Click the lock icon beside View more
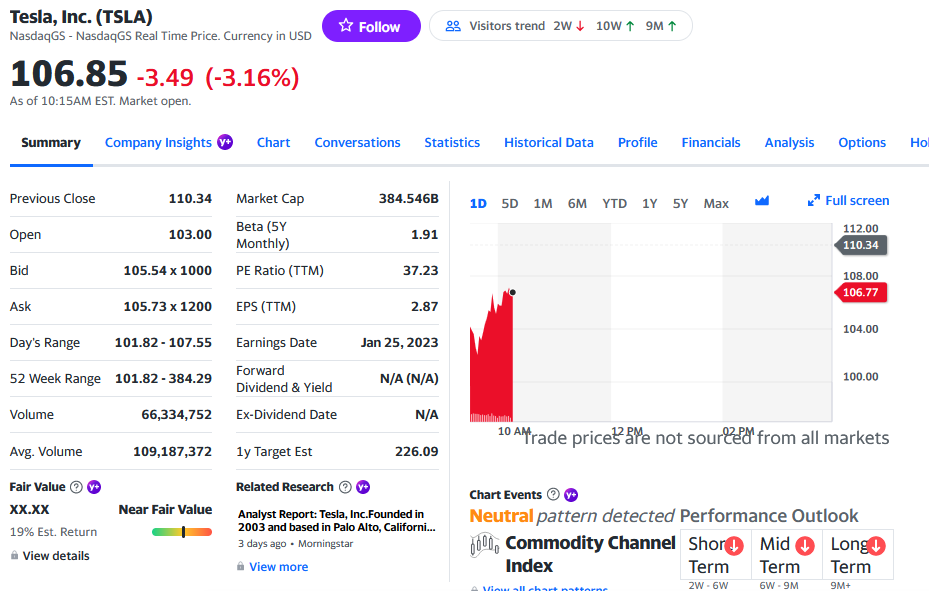Viewport: 929px width, 591px height. [241, 567]
